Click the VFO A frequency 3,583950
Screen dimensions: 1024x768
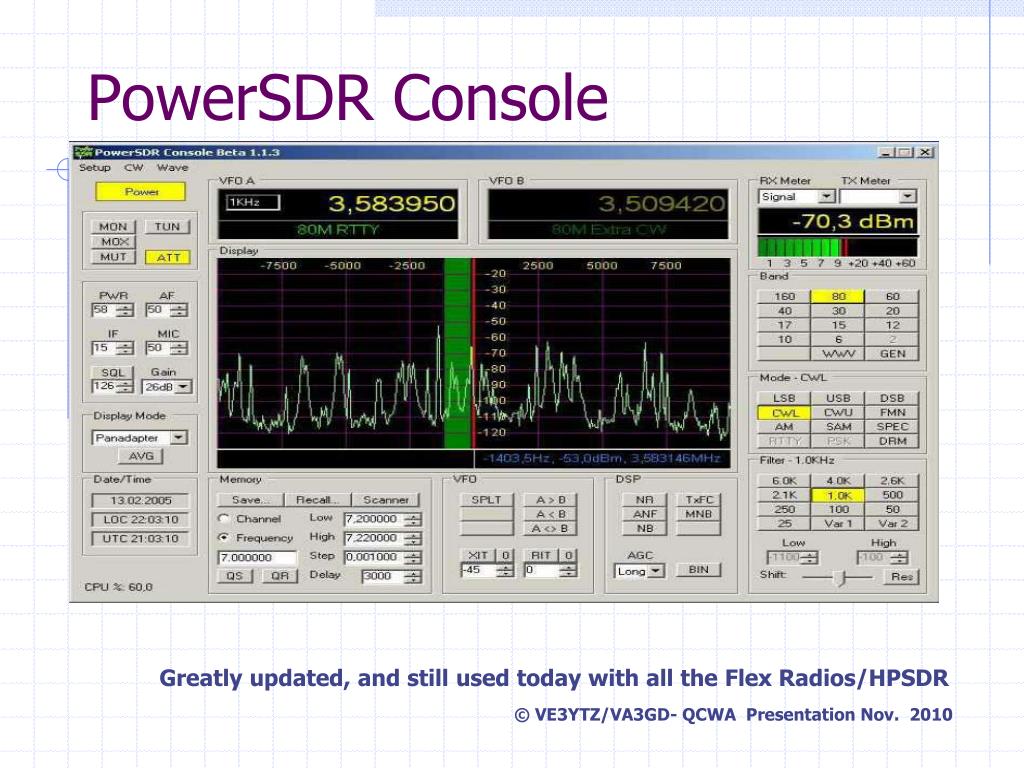tap(391, 204)
